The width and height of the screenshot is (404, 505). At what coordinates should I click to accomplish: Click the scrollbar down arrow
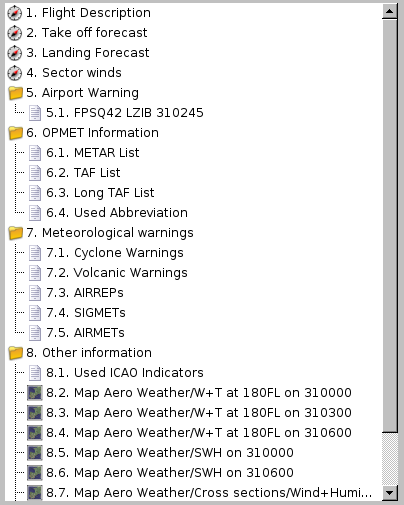tap(389, 493)
